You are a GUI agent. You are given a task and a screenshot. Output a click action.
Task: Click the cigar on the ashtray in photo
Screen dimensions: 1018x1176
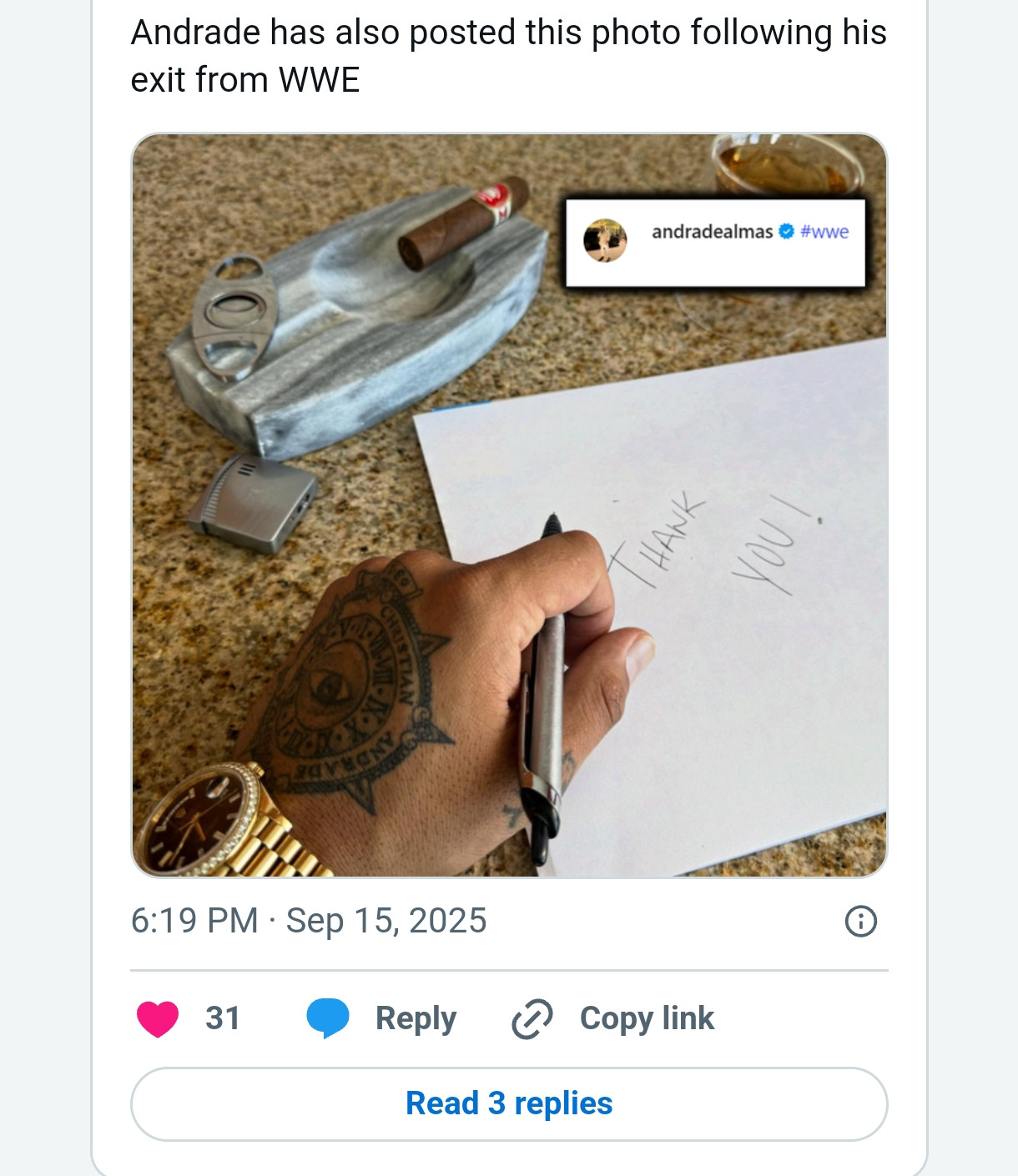(x=464, y=223)
